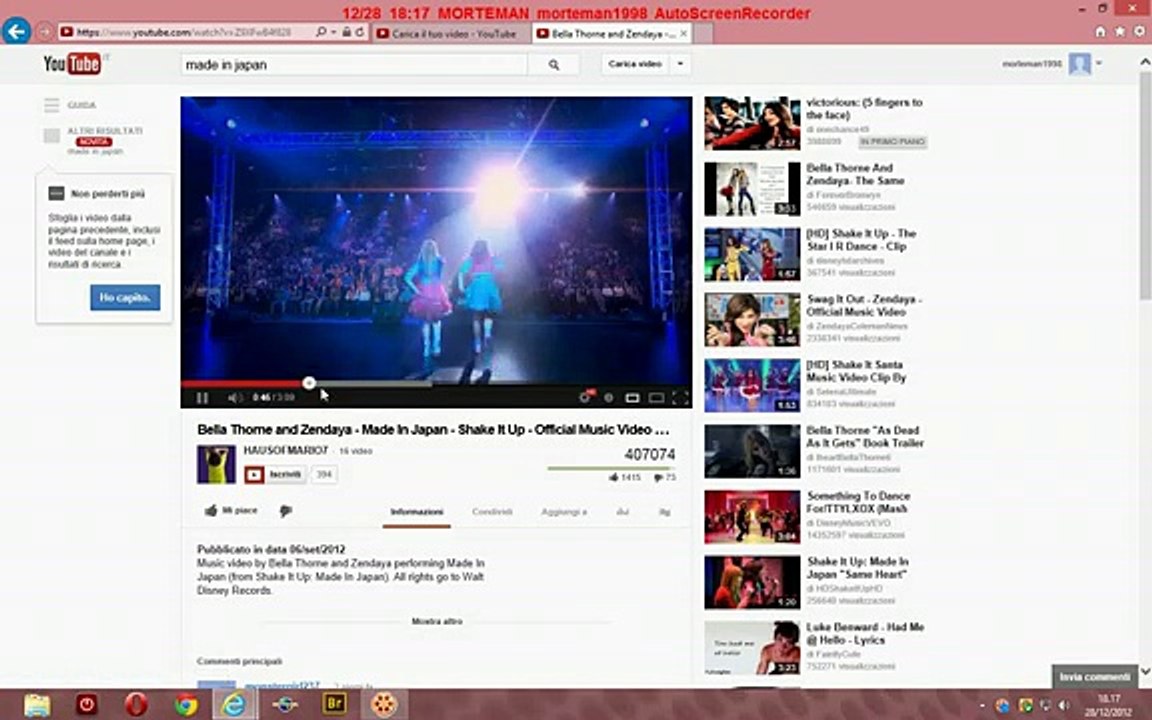Click the report flag icon tab
This screenshot has height=720, width=1152.
[x=665, y=512]
